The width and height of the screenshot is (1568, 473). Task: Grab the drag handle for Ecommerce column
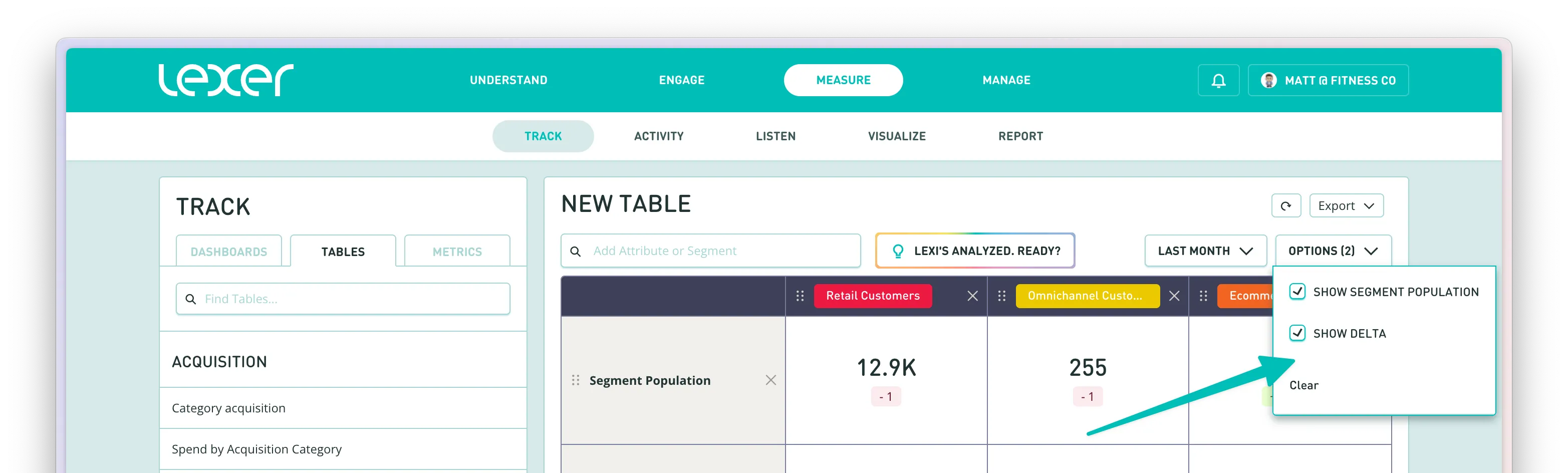pos(1203,296)
